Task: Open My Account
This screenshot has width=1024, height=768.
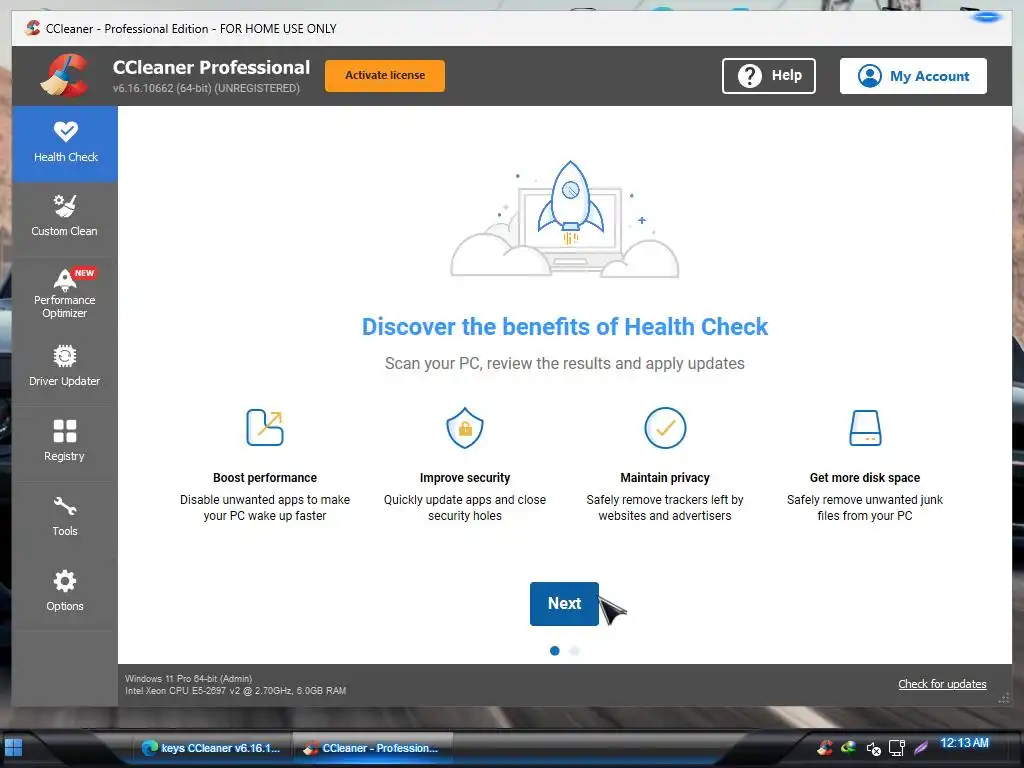Action: click(913, 76)
